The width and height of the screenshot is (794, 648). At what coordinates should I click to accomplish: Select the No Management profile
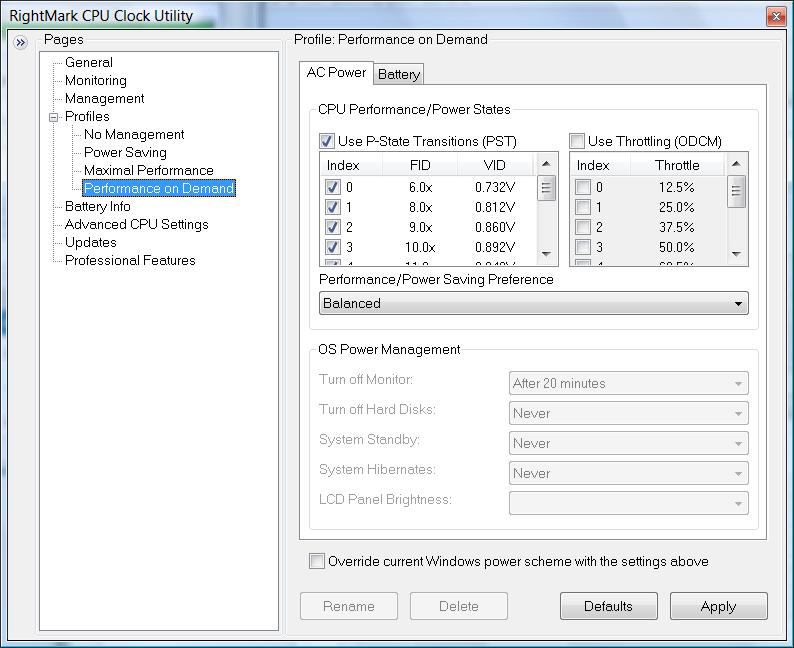(x=134, y=134)
